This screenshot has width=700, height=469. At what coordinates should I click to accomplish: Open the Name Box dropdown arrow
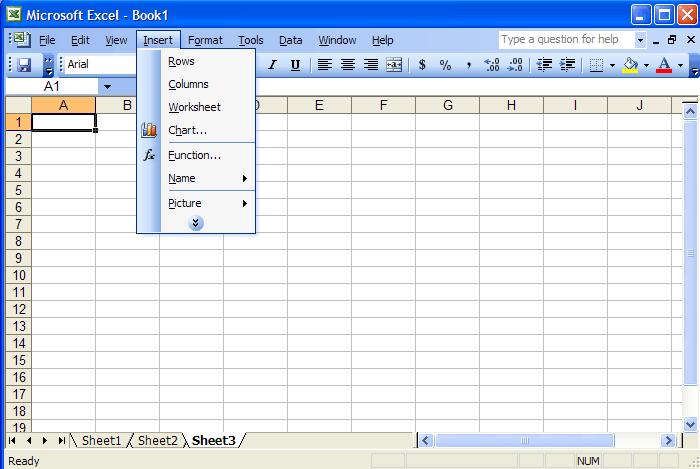coord(107,87)
